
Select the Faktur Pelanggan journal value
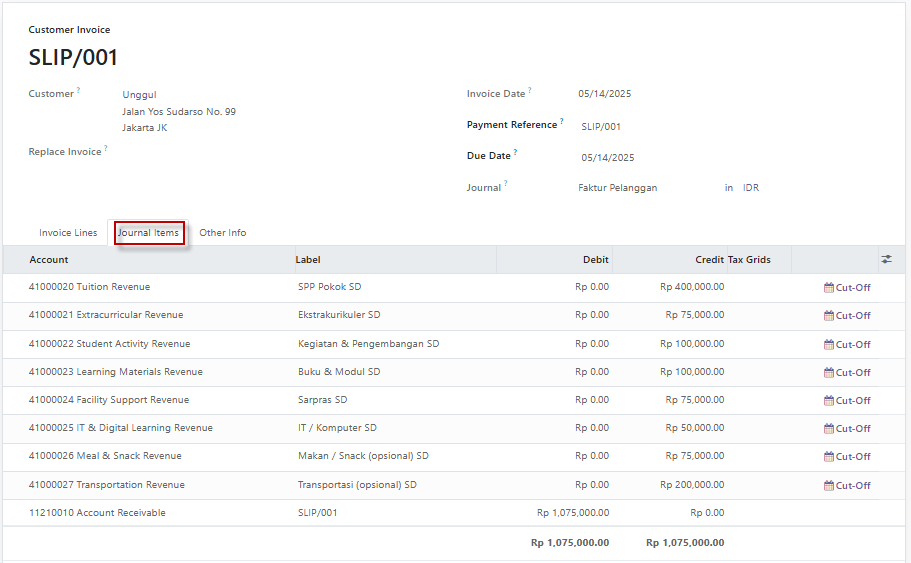point(618,188)
